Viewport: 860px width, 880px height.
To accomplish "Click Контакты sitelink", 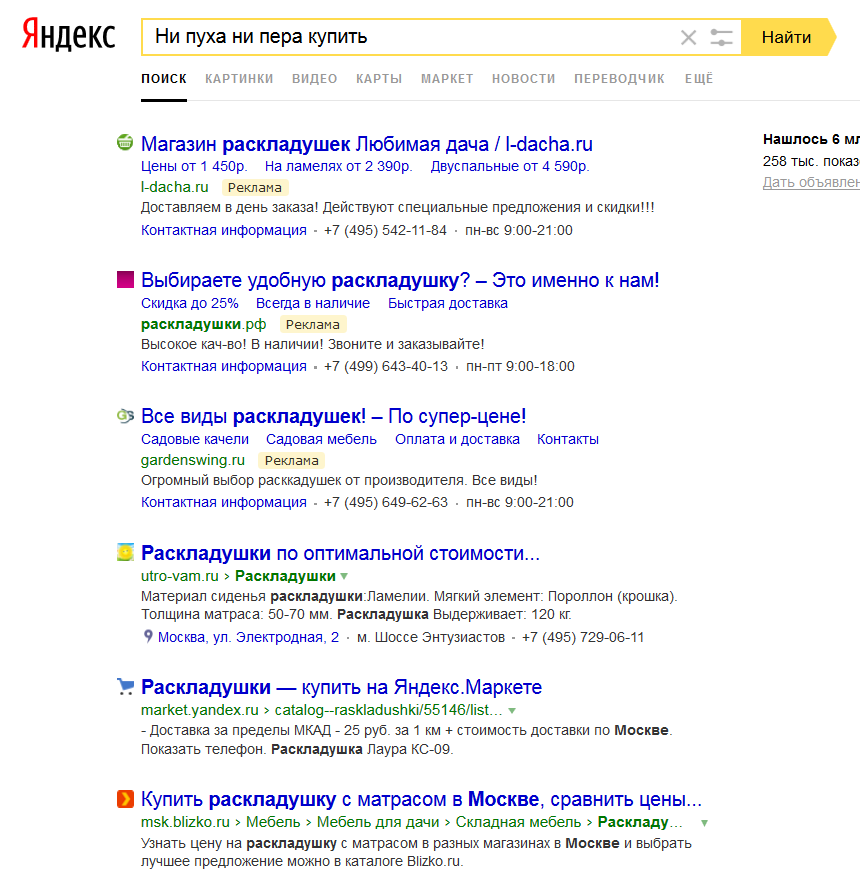I will [x=568, y=439].
